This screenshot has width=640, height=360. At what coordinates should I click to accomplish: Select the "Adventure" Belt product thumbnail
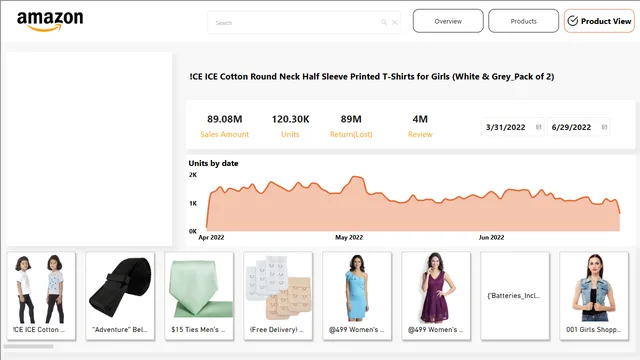(120, 296)
